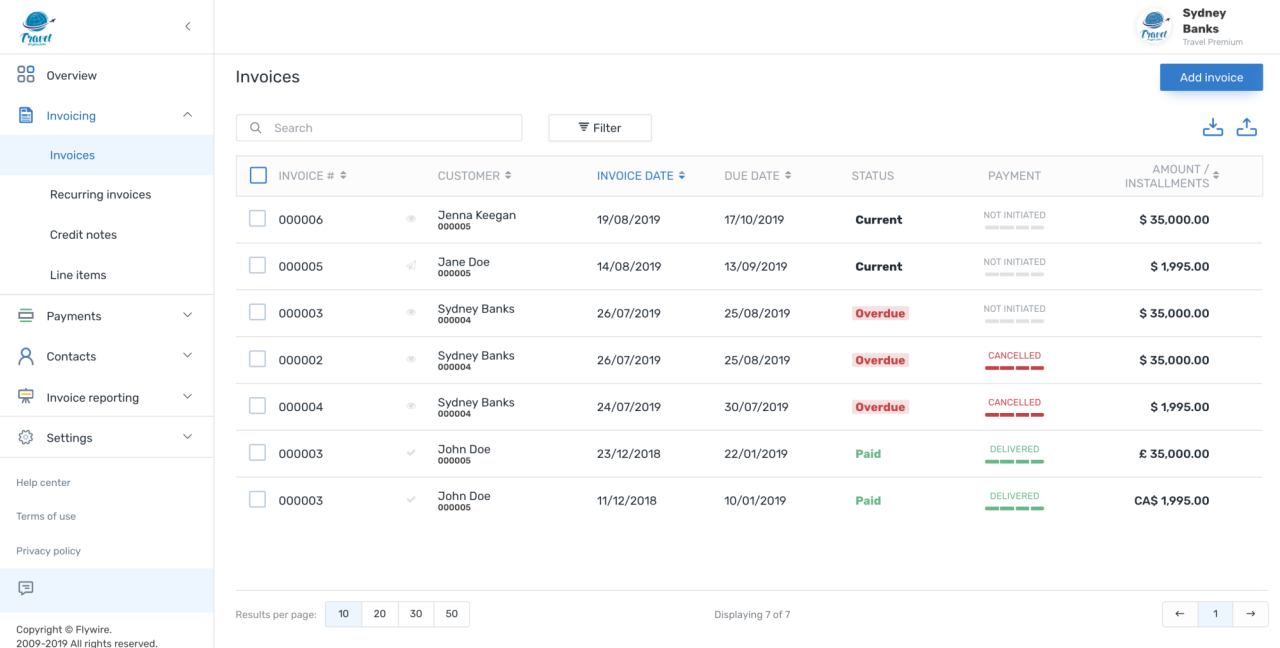Check invoice 000005 for Jane Doe
This screenshot has width=1280, height=648.
[x=257, y=266]
